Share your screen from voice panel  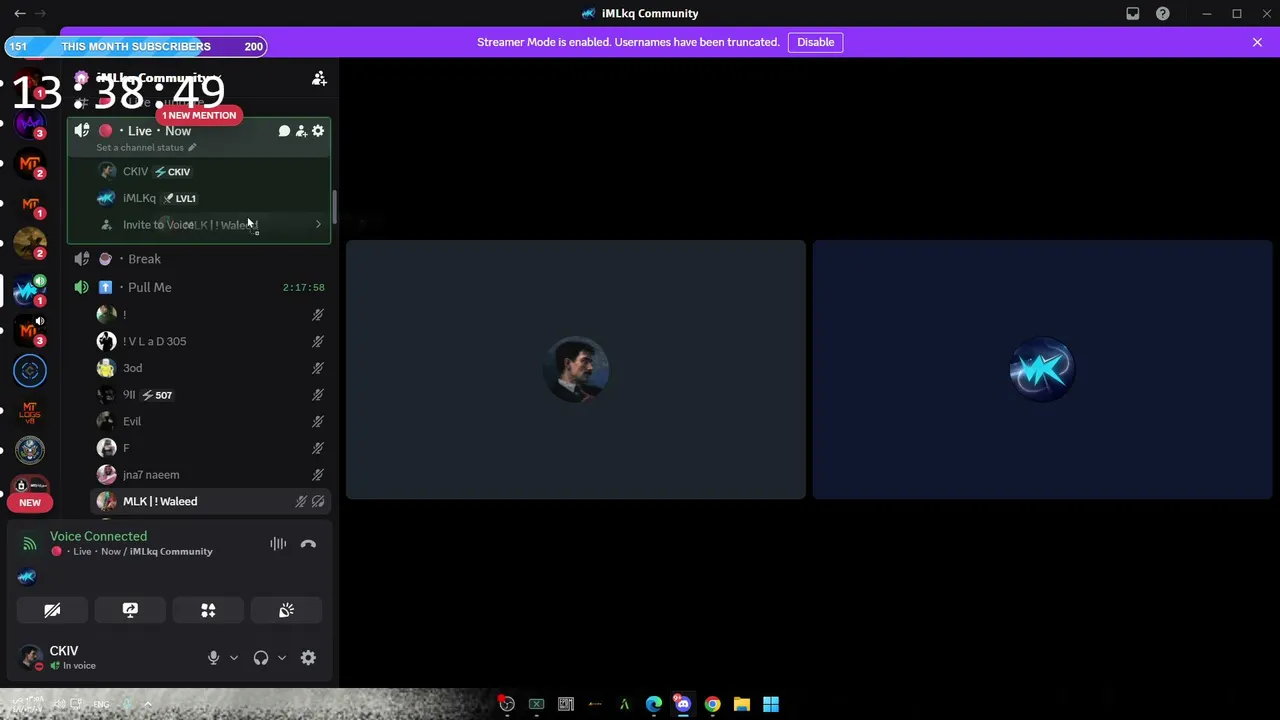130,610
